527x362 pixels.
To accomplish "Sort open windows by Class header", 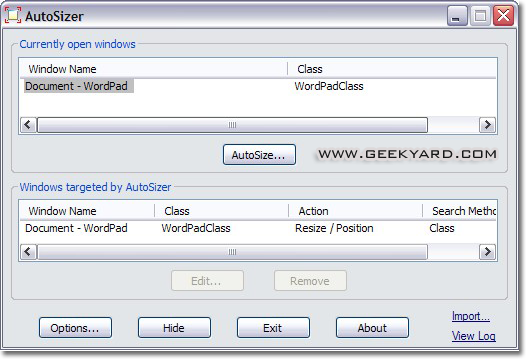I will pyautogui.click(x=392, y=69).
